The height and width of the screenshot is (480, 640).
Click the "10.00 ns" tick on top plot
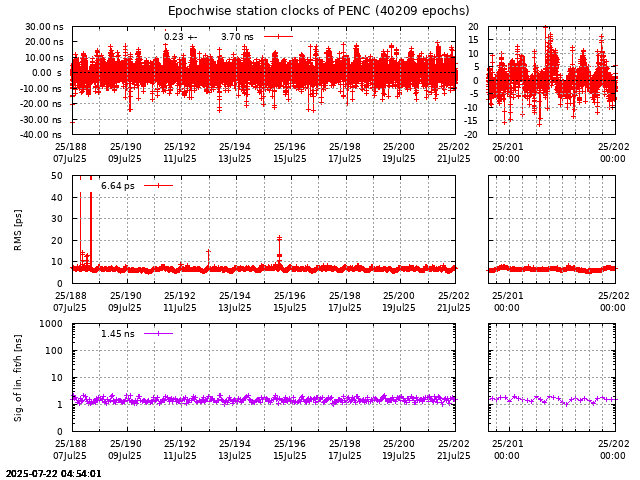coord(44,58)
